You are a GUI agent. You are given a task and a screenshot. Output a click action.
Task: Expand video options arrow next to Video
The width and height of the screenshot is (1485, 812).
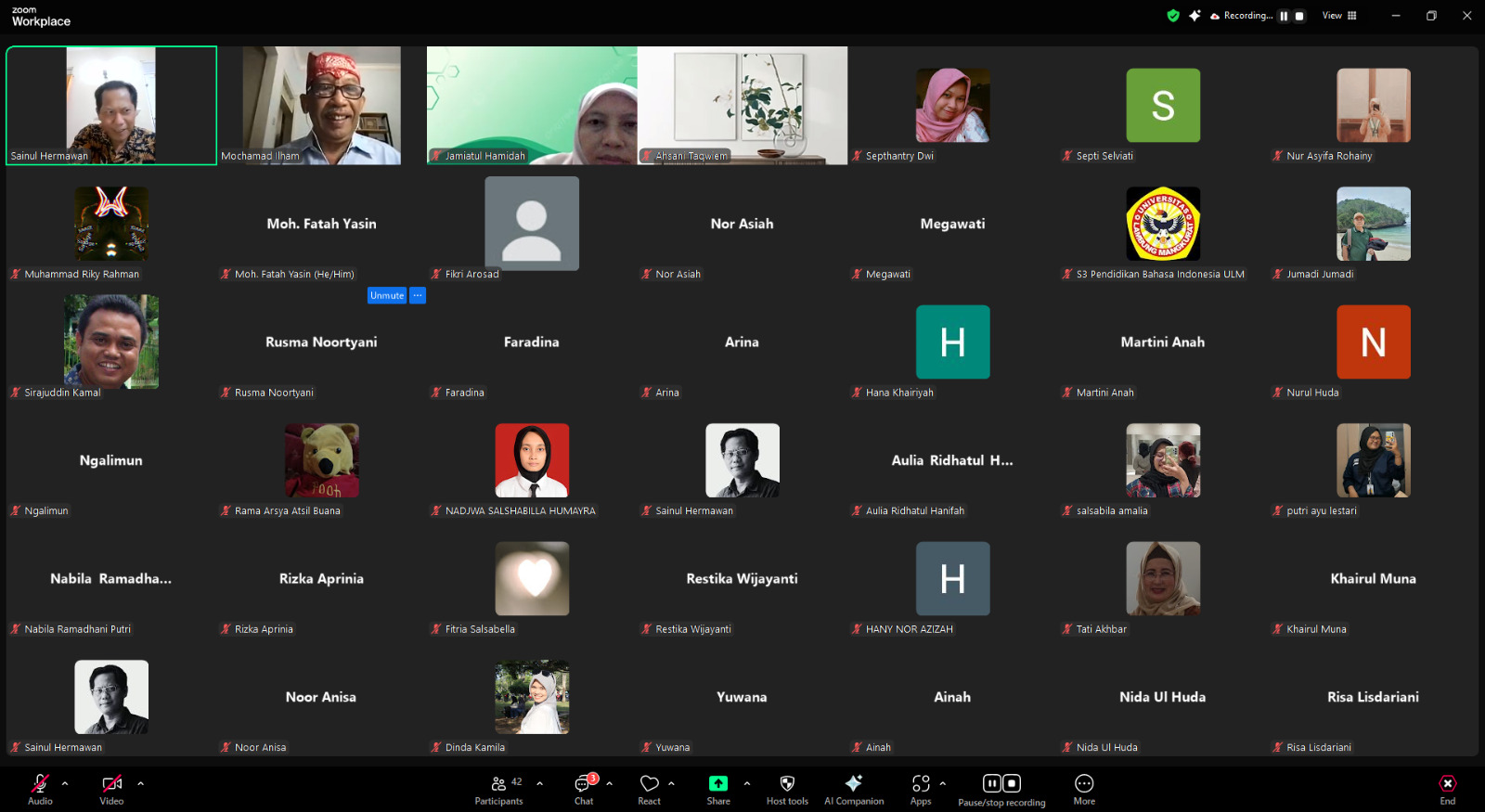click(140, 783)
